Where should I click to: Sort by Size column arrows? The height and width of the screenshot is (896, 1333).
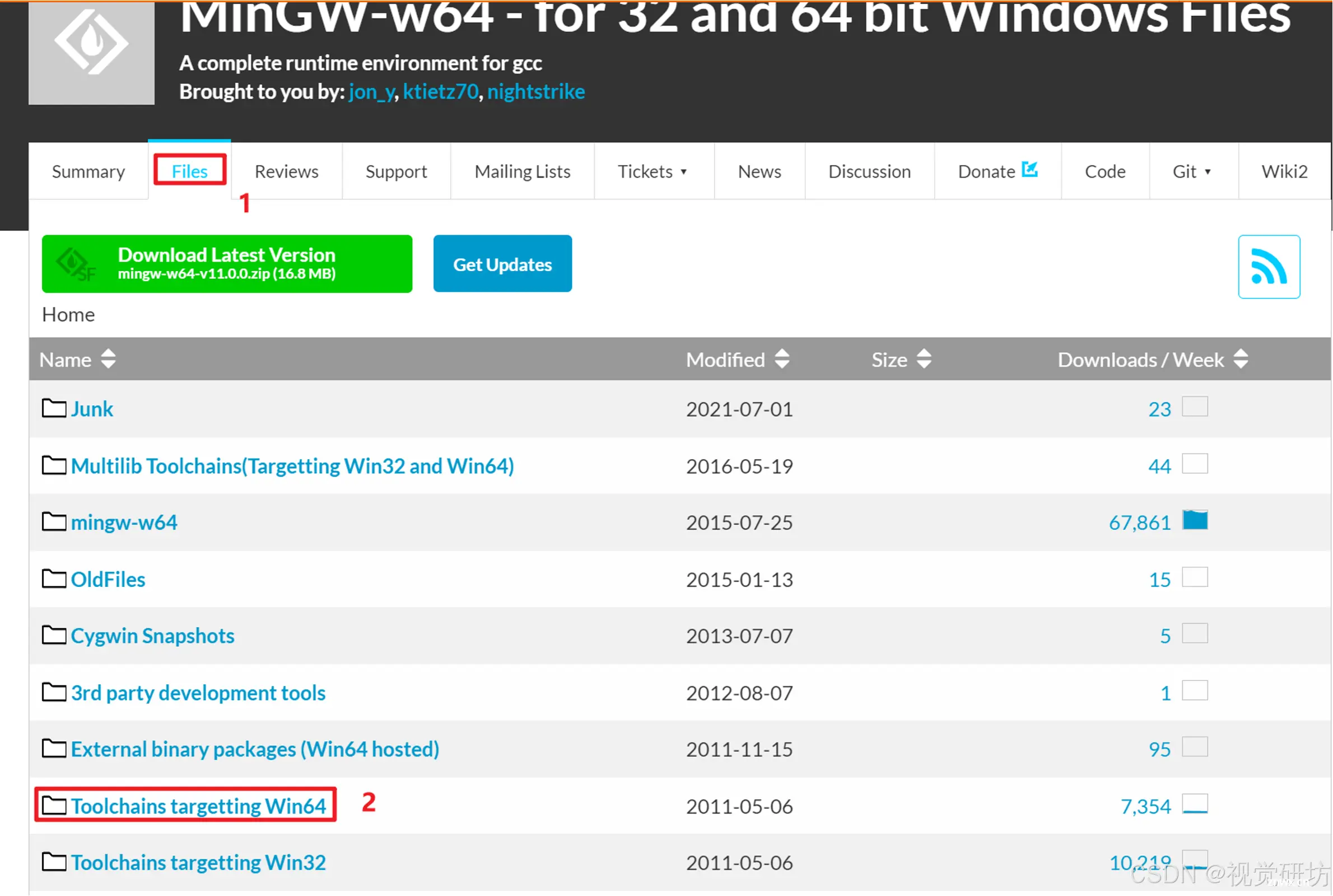[925, 360]
